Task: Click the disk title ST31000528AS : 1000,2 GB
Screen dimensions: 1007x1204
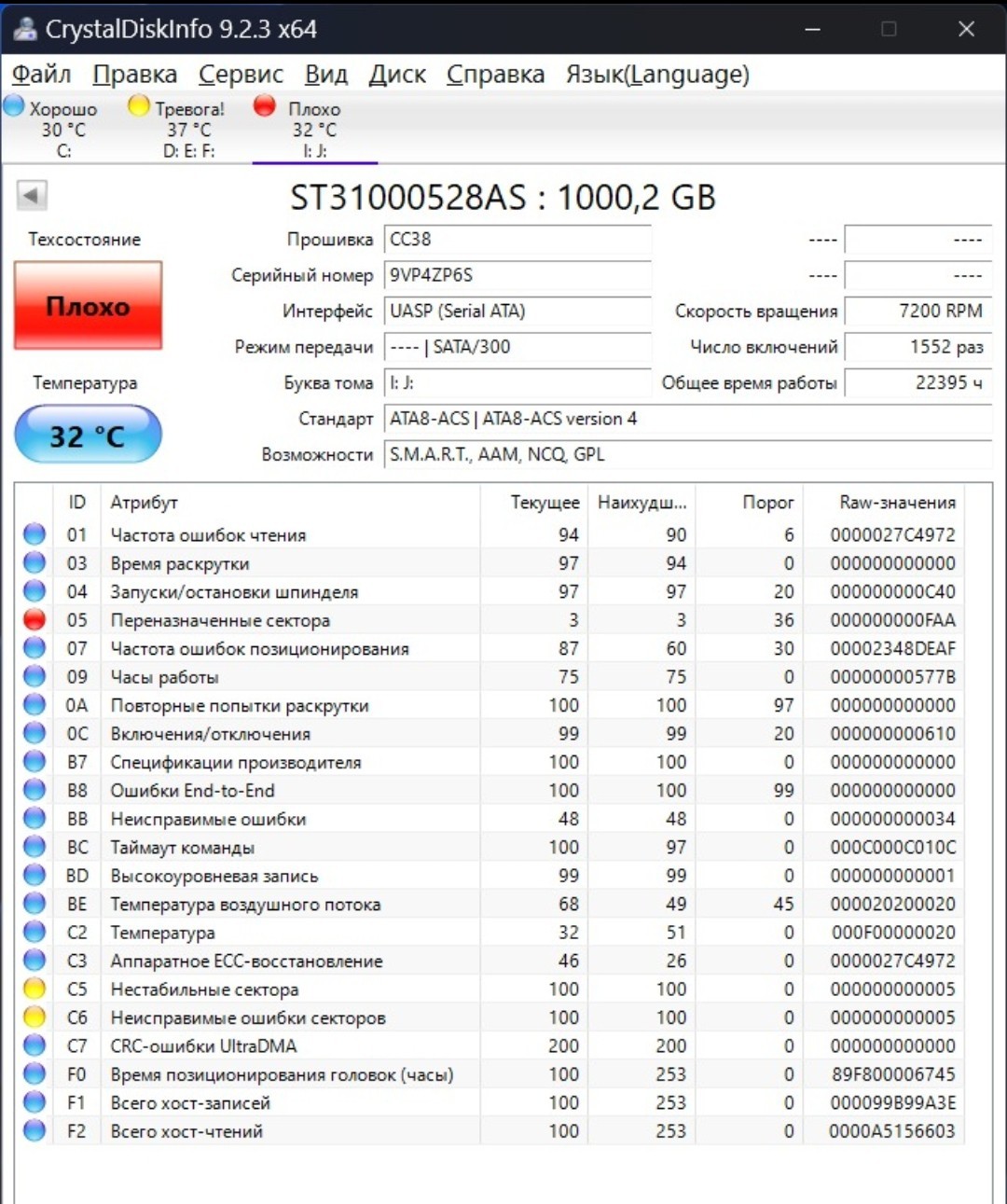Action: (503, 198)
